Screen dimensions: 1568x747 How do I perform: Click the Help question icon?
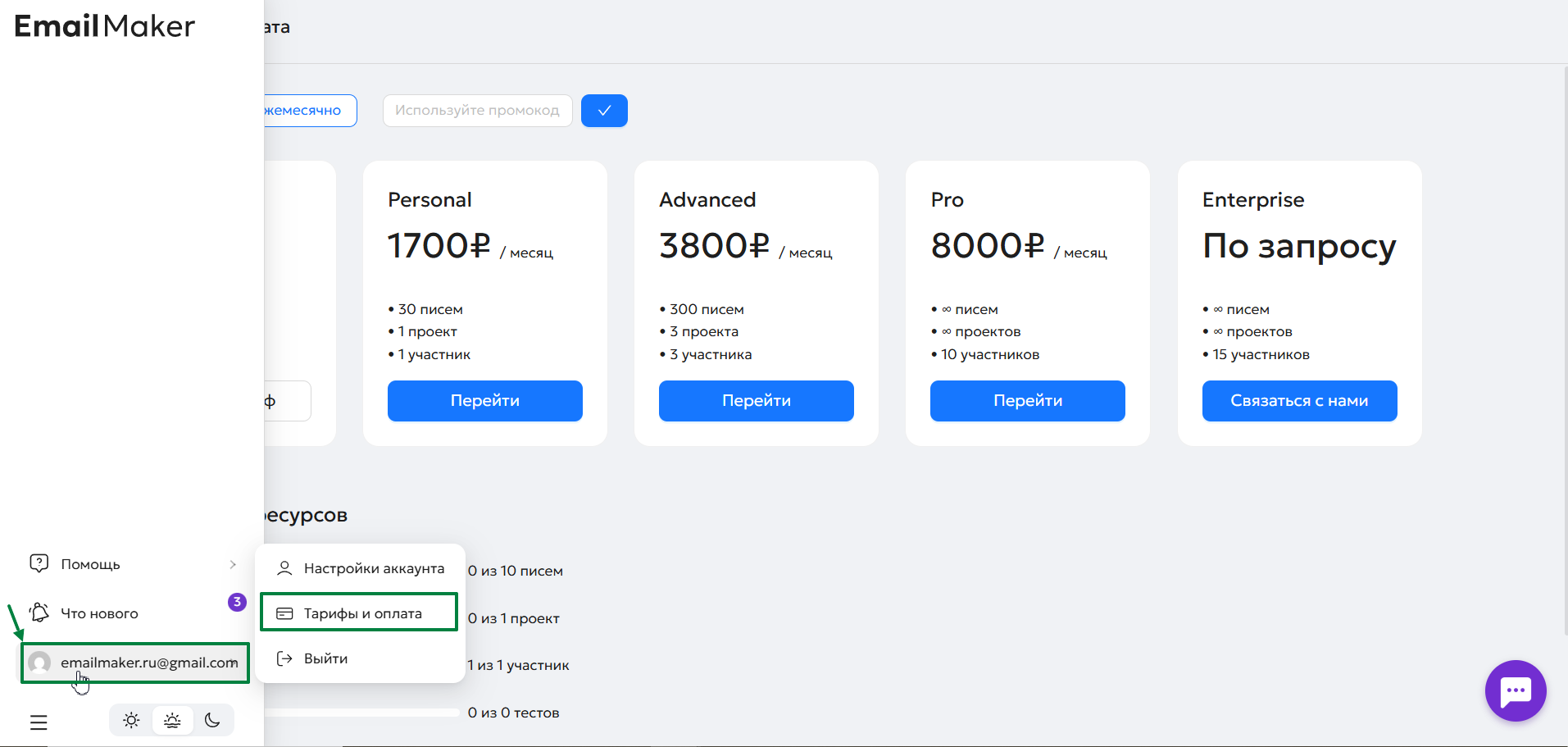[x=39, y=563]
